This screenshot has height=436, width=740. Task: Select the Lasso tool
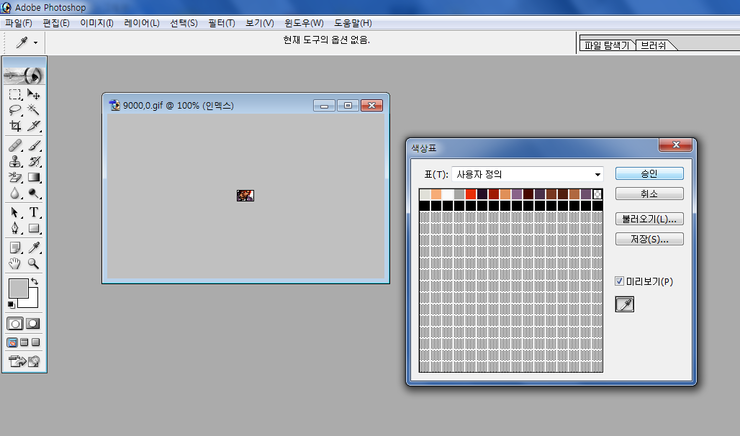pos(15,110)
